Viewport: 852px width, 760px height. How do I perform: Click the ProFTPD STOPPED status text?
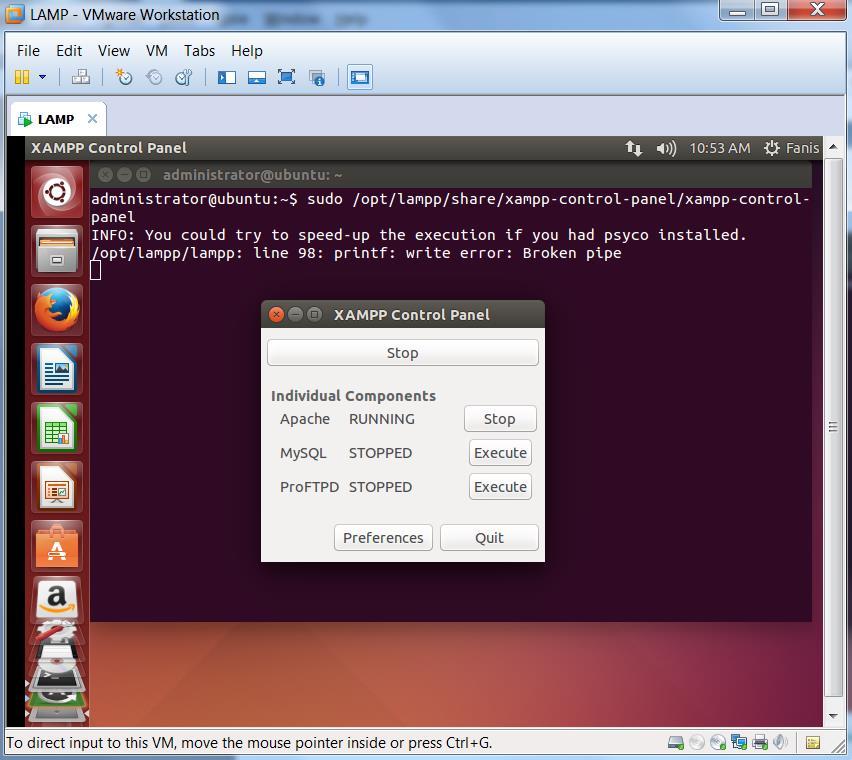[380, 487]
